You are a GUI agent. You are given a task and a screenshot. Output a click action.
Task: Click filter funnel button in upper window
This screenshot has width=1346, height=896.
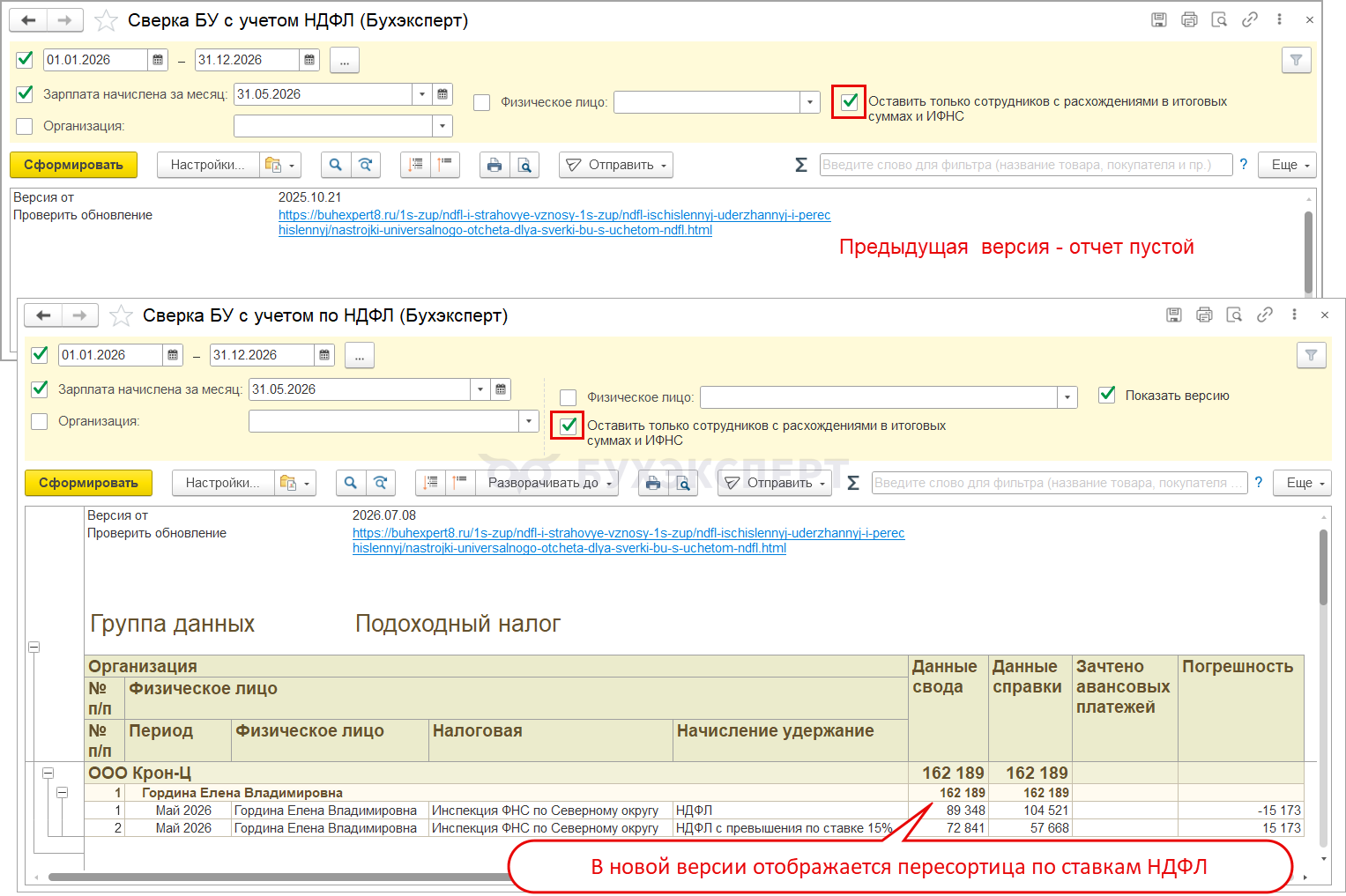1296,60
